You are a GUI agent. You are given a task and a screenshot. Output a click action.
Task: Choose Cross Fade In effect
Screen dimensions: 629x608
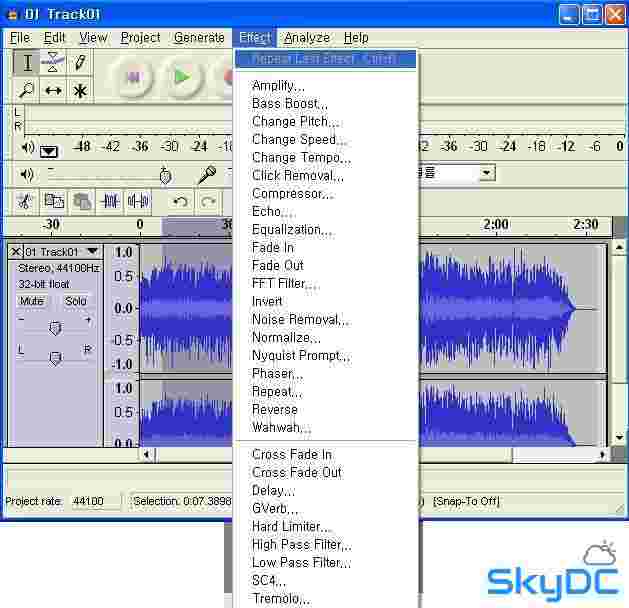[325, 454]
